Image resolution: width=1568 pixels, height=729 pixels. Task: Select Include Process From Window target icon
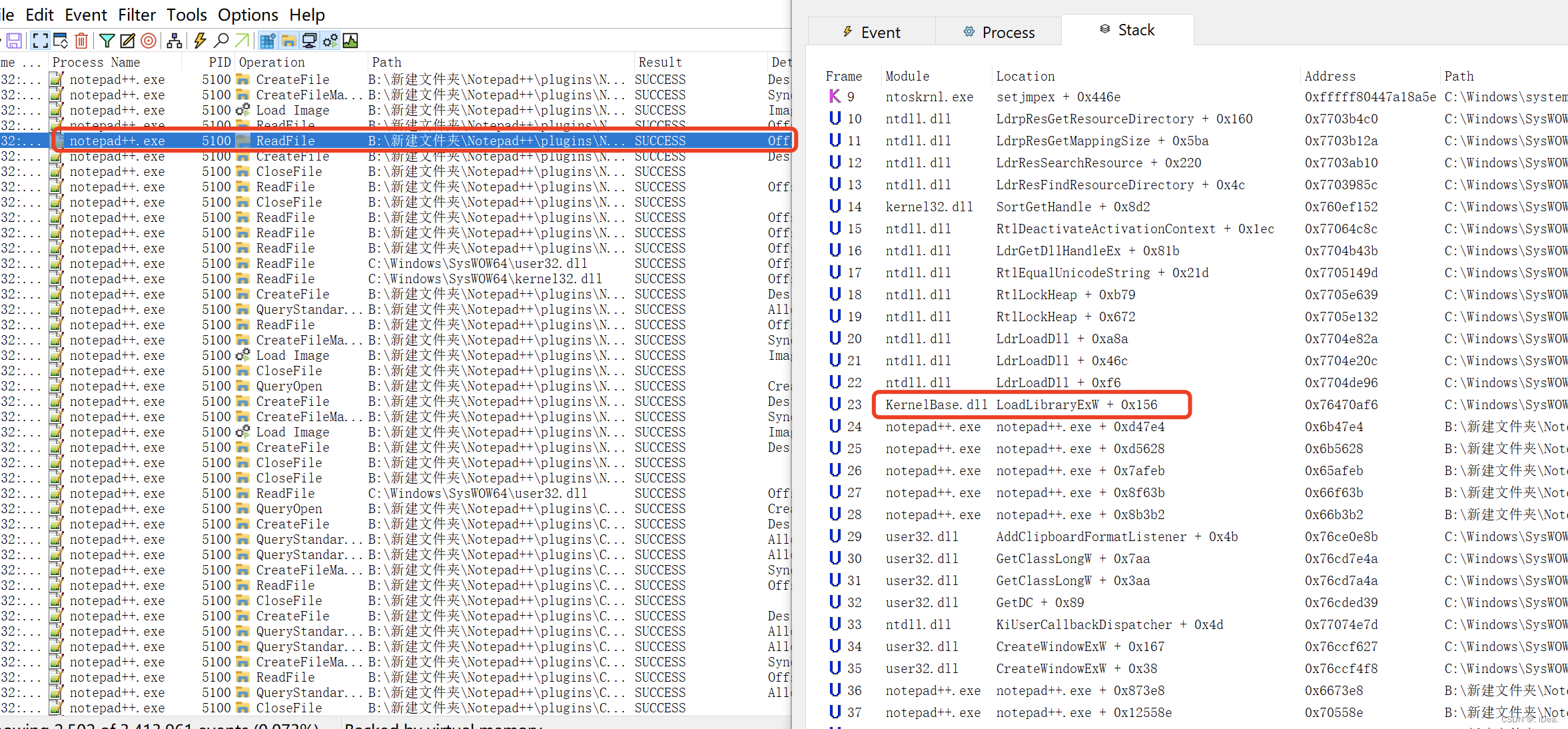pyautogui.click(x=149, y=41)
